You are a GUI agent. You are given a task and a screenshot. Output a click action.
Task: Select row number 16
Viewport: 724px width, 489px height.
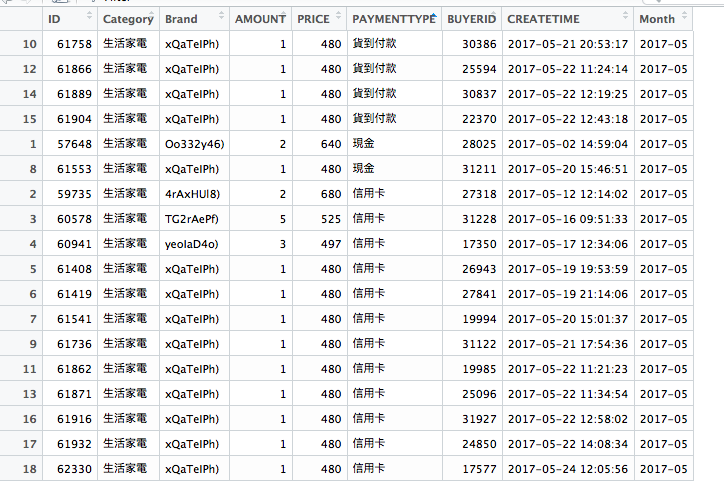click(30, 419)
